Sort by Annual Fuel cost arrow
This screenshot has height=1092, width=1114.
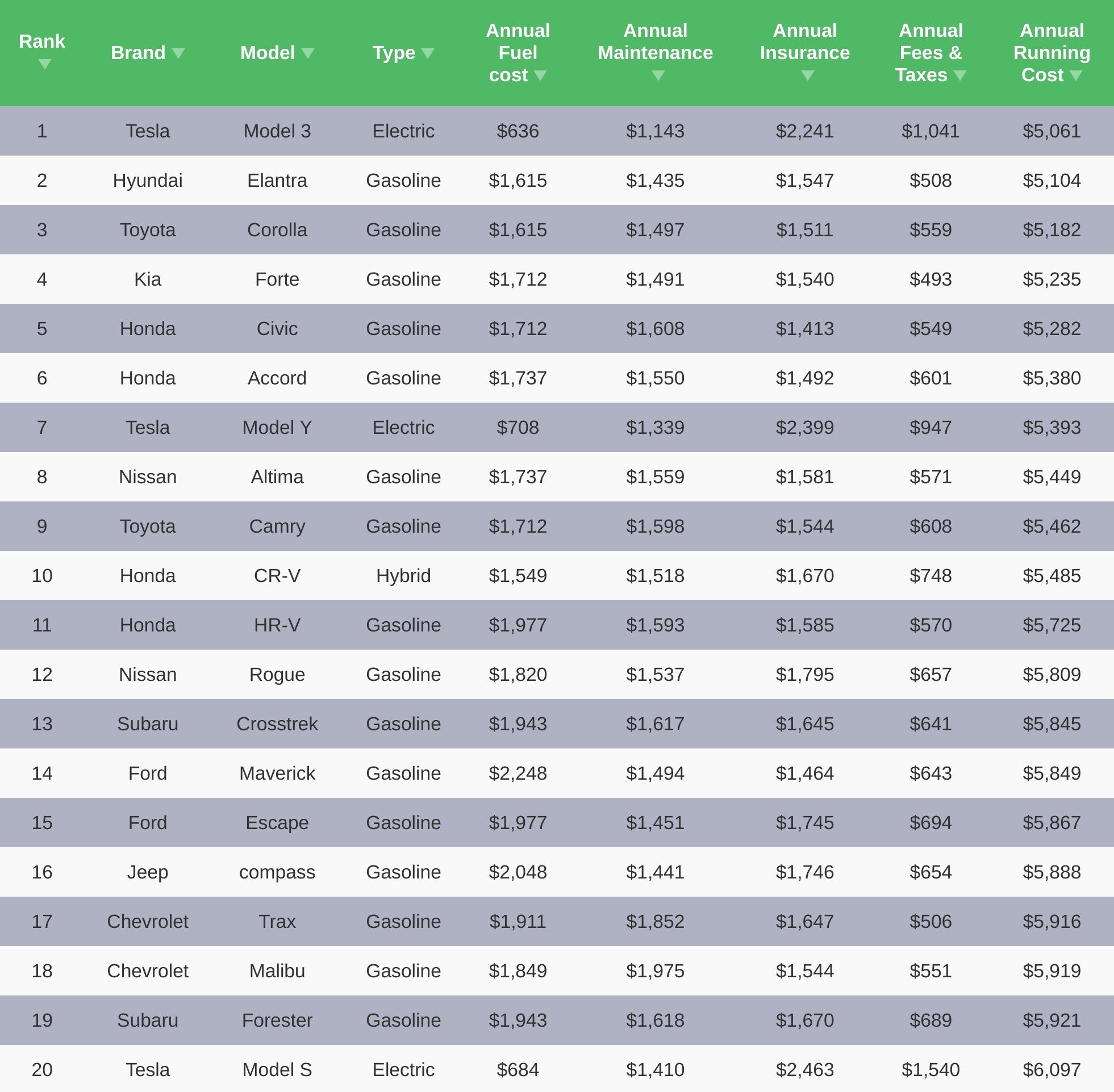pyautogui.click(x=540, y=76)
